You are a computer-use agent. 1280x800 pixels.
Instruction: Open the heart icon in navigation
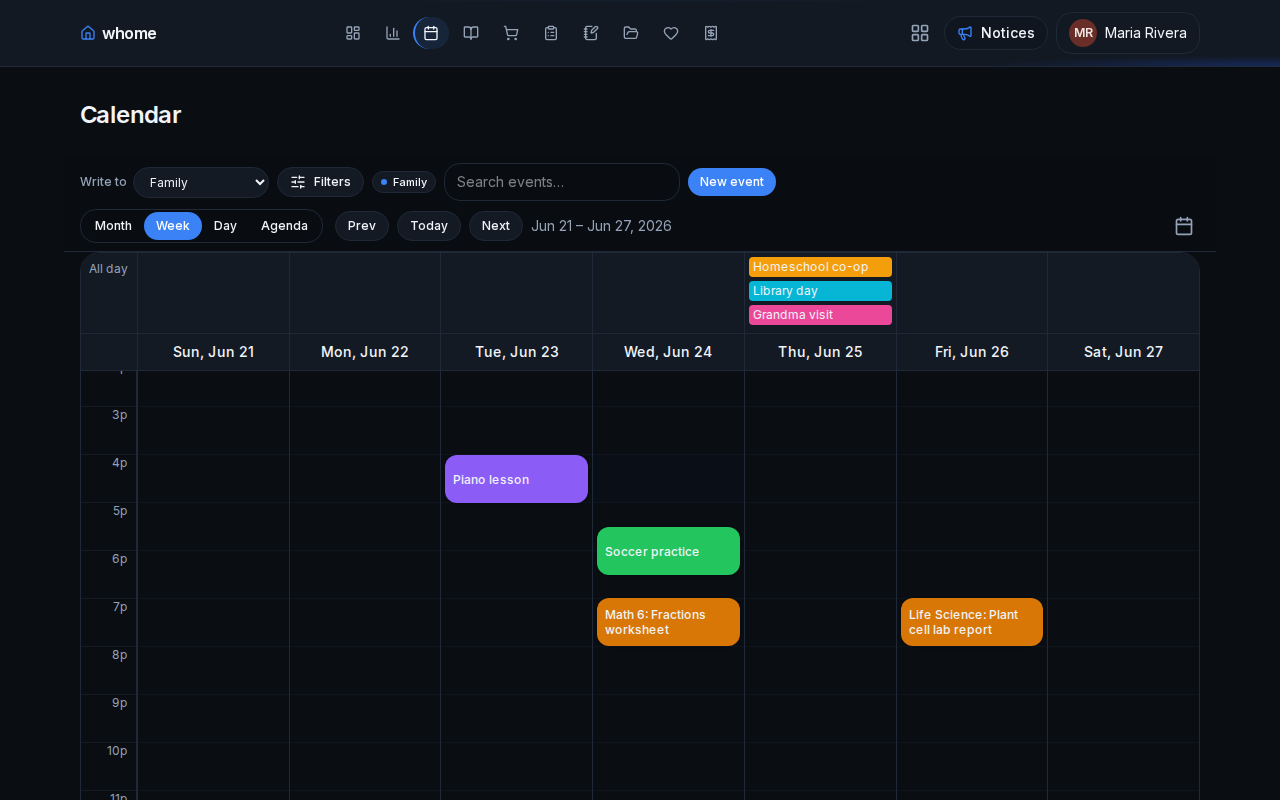(x=671, y=33)
